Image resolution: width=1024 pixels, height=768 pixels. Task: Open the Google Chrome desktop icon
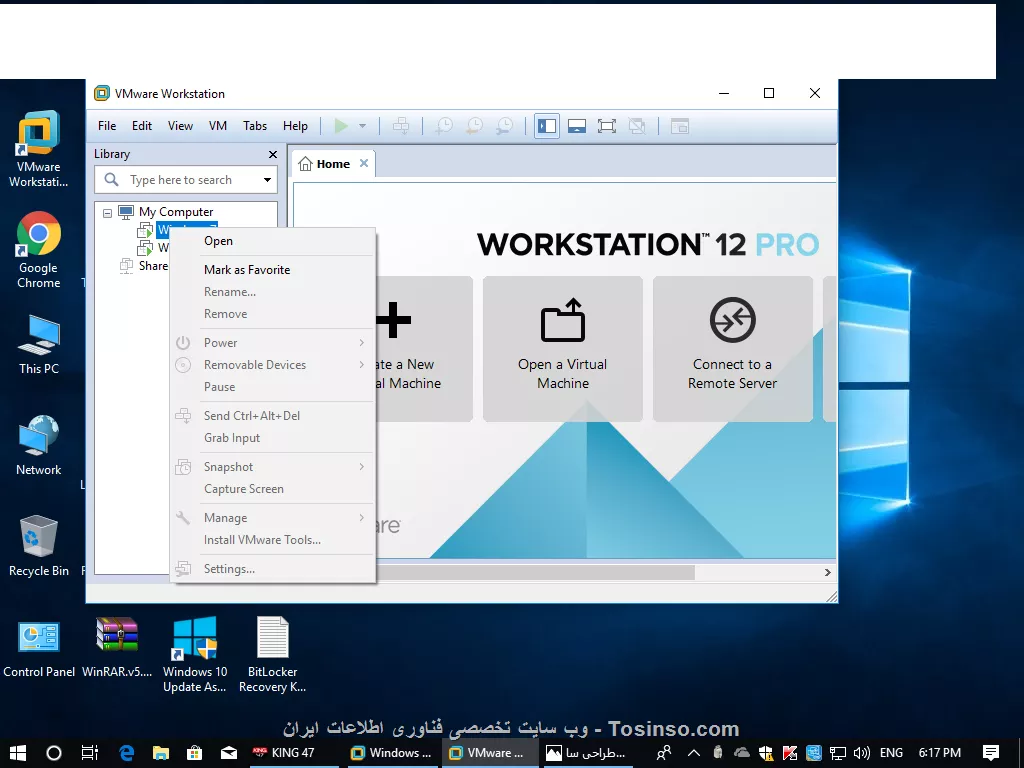pos(39,250)
